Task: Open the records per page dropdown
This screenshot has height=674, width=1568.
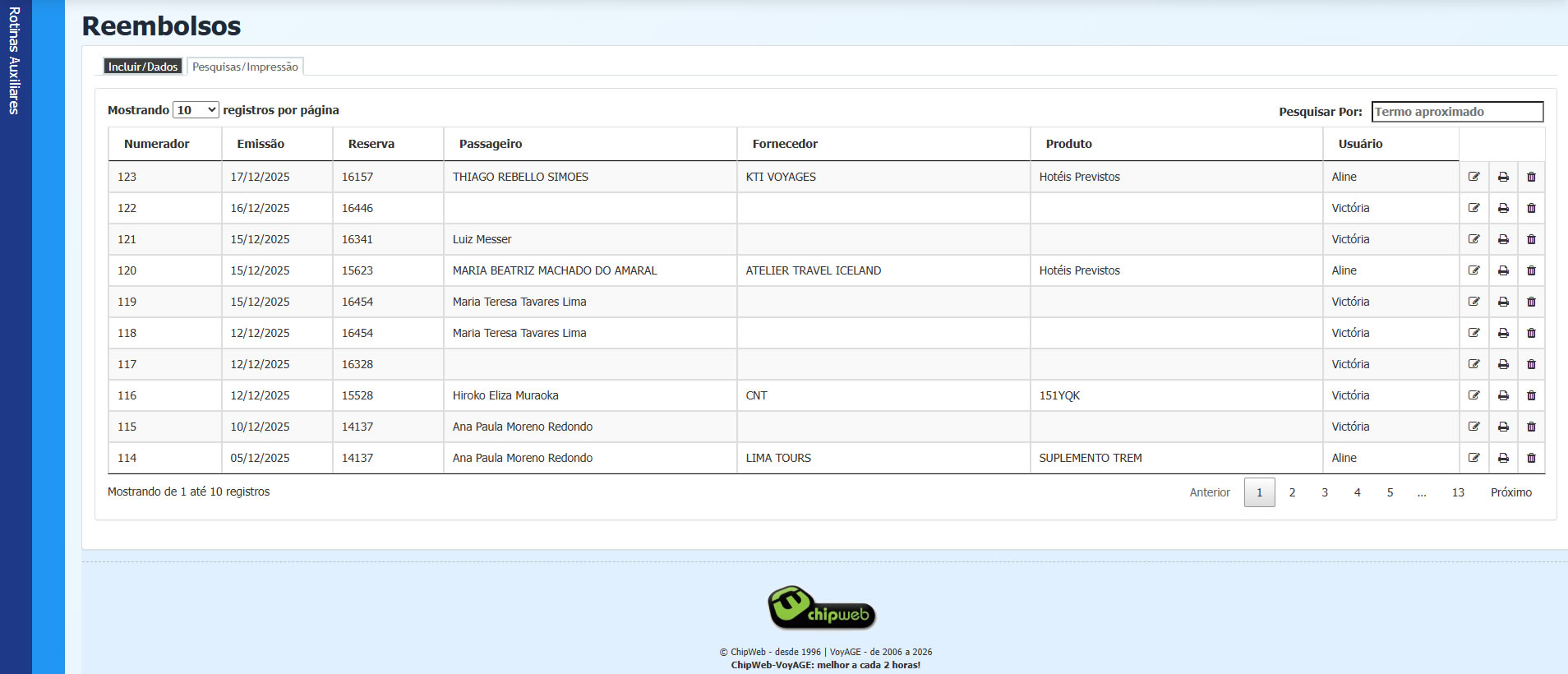Action: (196, 110)
